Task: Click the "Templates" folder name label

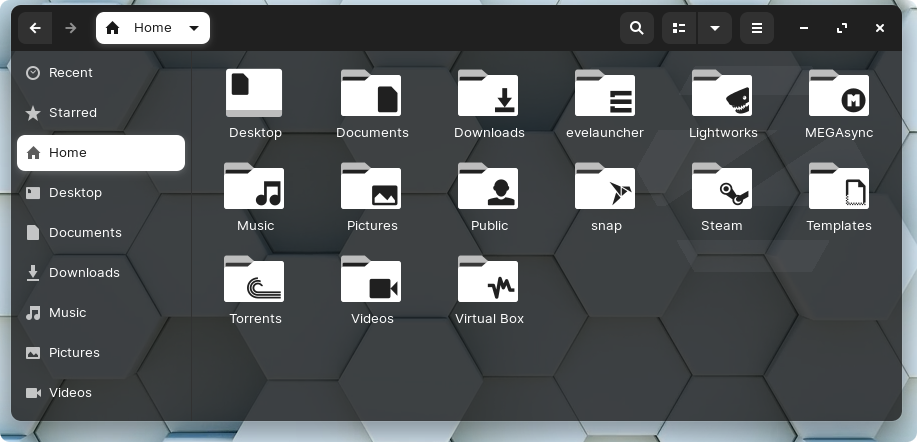Action: click(x=839, y=226)
